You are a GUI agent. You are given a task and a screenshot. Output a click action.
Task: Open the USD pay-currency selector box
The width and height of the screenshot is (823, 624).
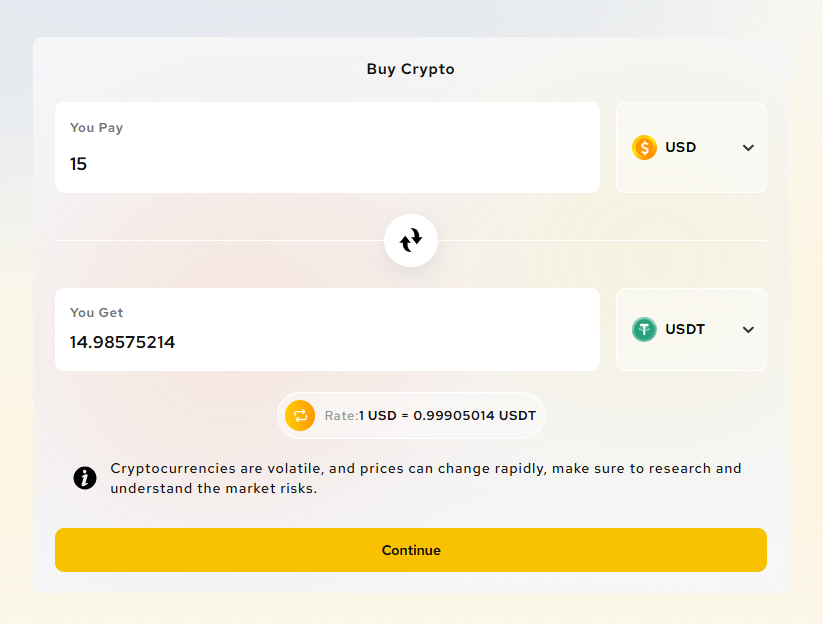[x=691, y=147]
